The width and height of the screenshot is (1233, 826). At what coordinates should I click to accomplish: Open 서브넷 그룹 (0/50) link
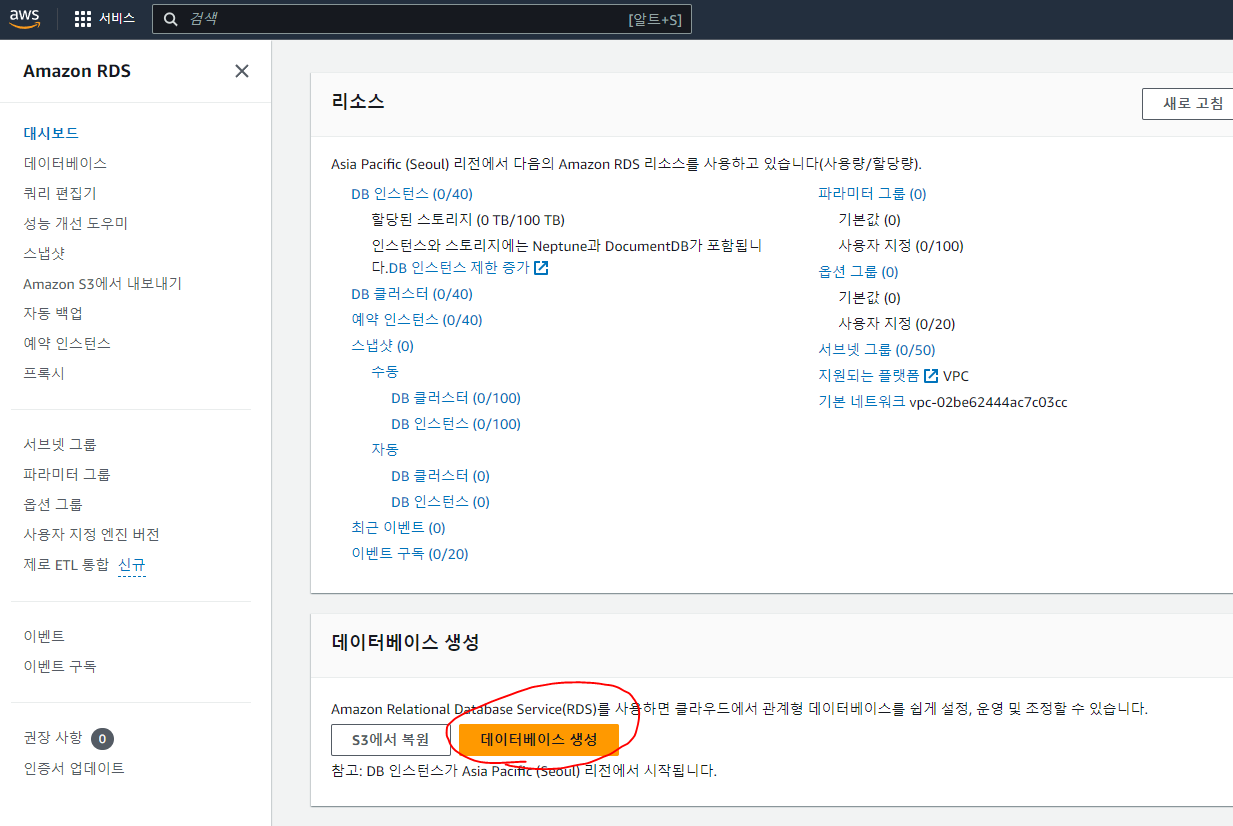tap(877, 350)
